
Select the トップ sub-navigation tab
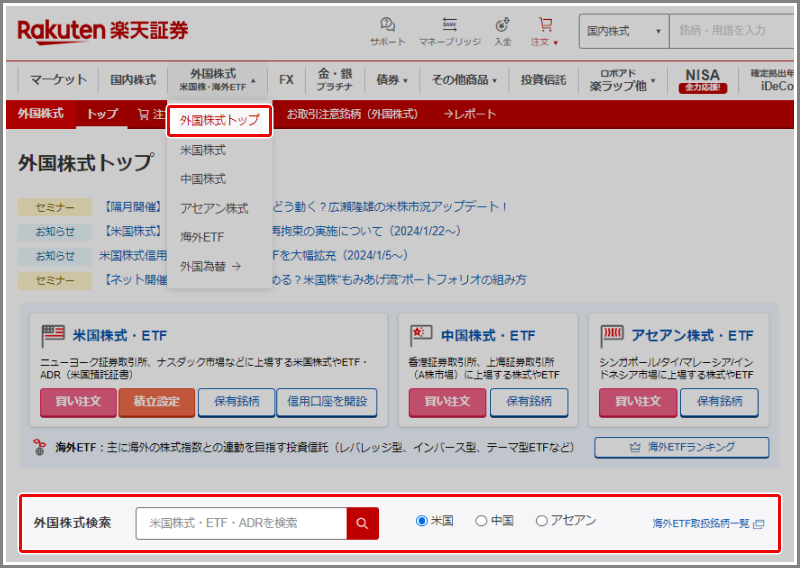pos(102,114)
